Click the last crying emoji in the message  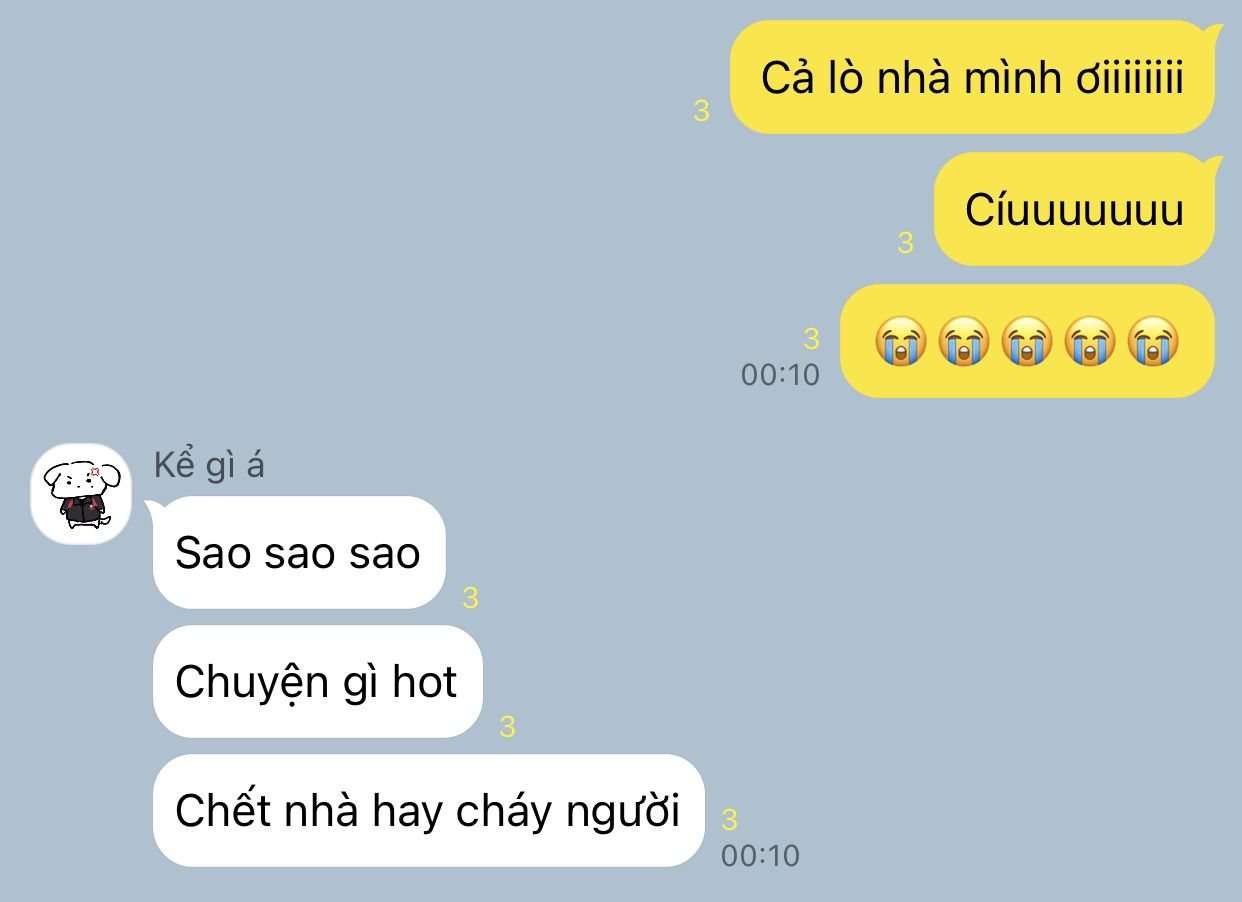point(1153,341)
